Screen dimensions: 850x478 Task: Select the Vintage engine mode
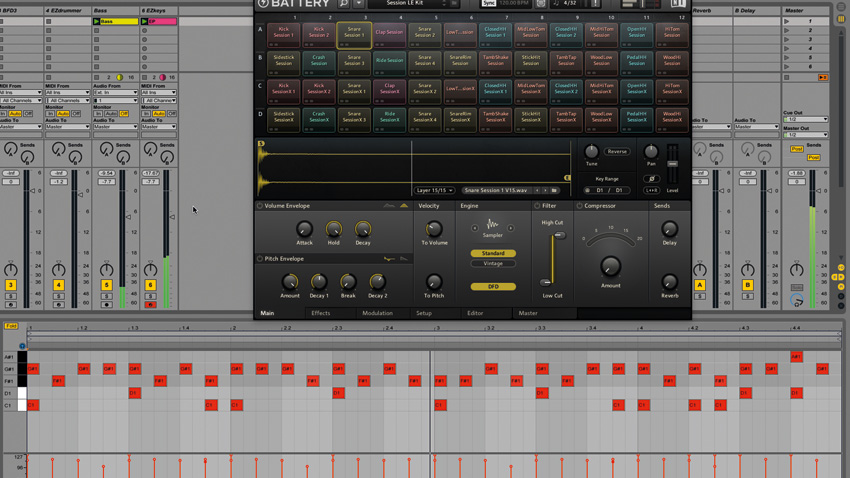pos(493,263)
